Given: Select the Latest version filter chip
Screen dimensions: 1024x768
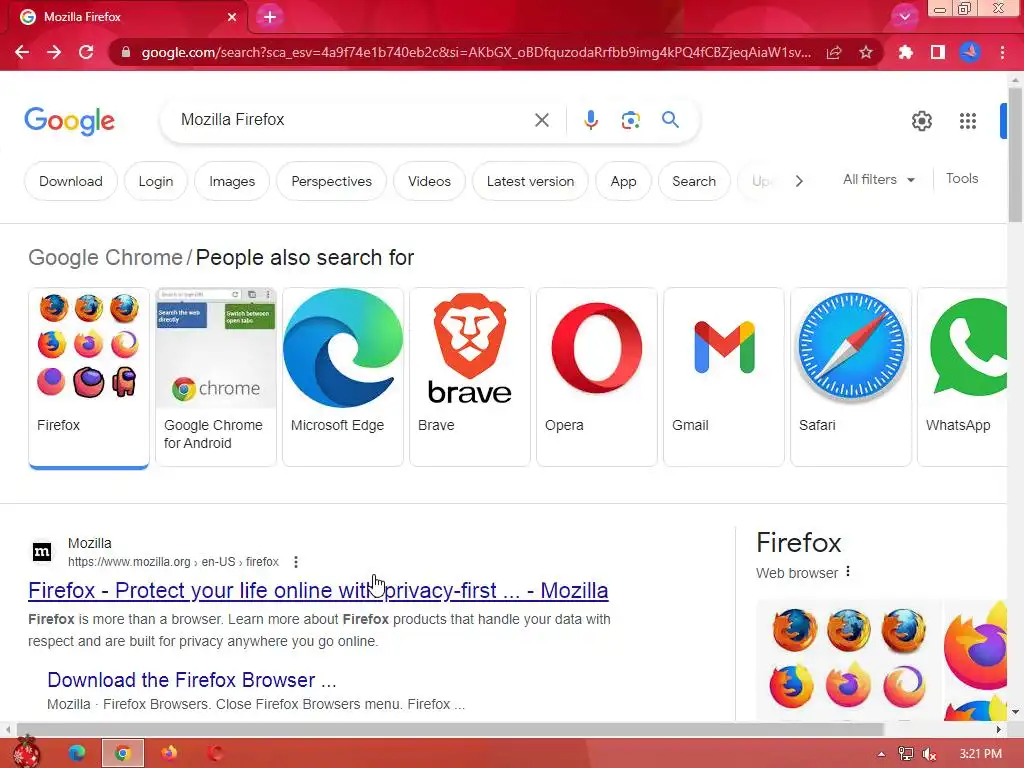Looking at the screenshot, I should coord(530,182).
